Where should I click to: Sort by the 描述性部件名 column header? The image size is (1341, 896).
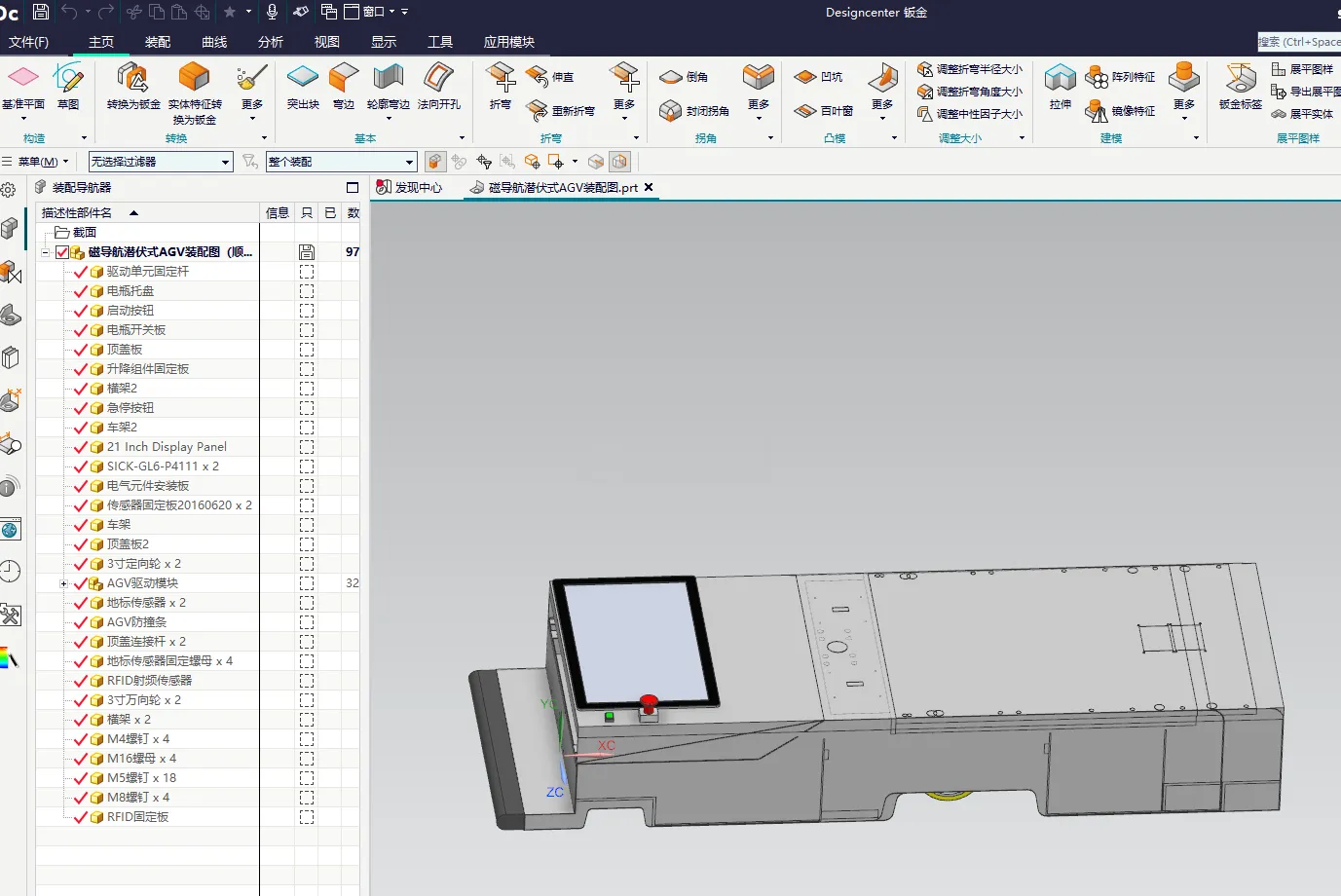coord(77,213)
